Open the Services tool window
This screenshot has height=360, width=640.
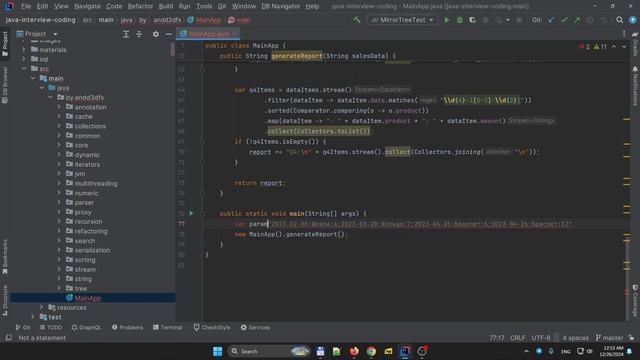tap(256, 327)
